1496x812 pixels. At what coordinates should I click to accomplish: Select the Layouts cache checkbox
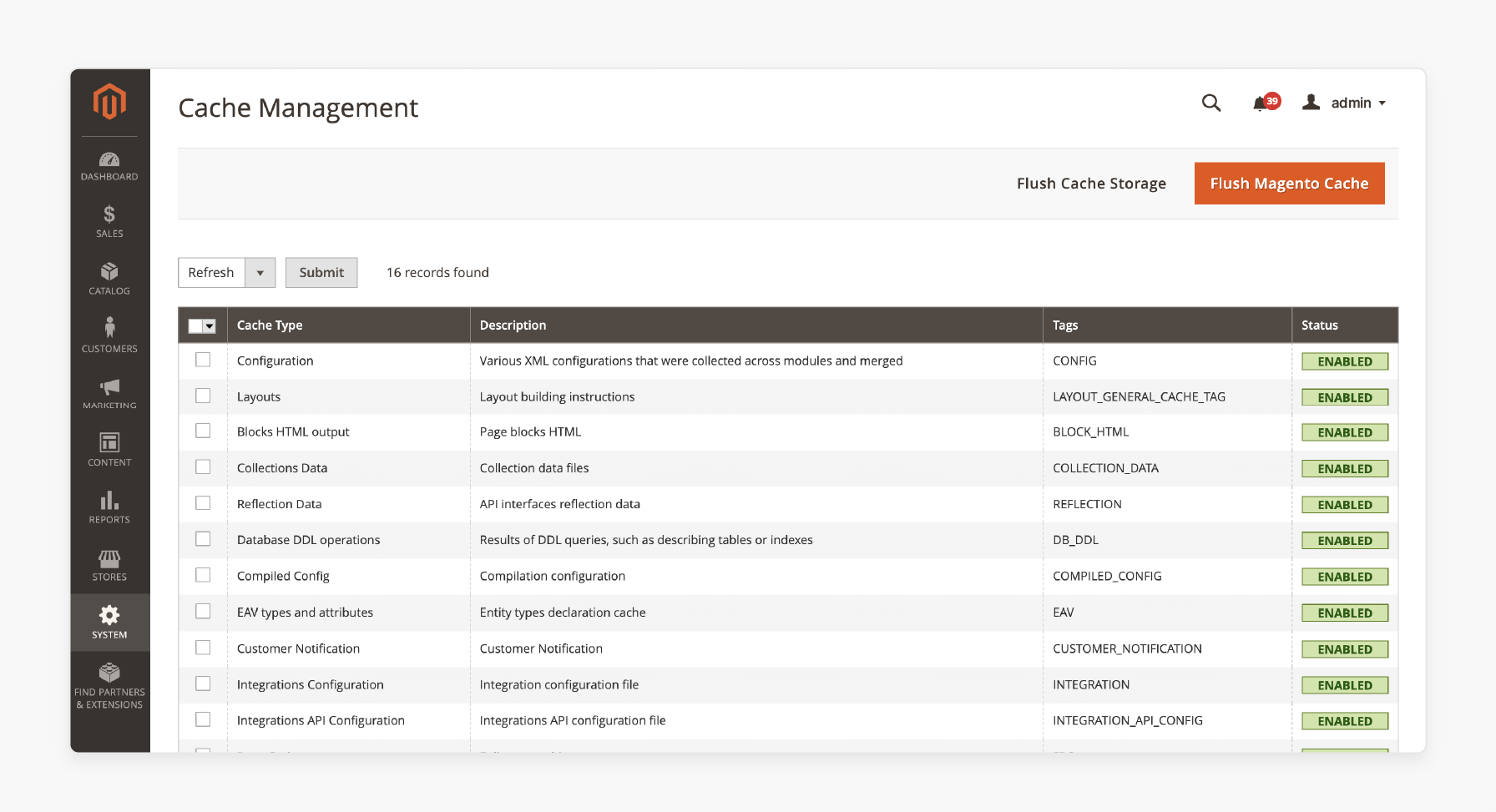coord(203,396)
